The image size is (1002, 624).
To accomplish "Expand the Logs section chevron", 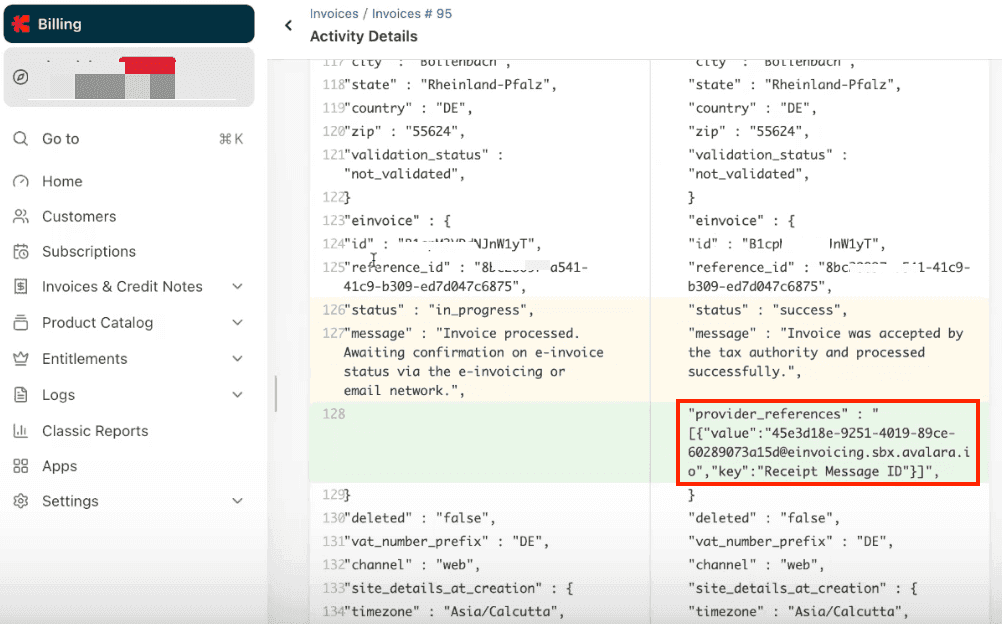I will (237, 395).
